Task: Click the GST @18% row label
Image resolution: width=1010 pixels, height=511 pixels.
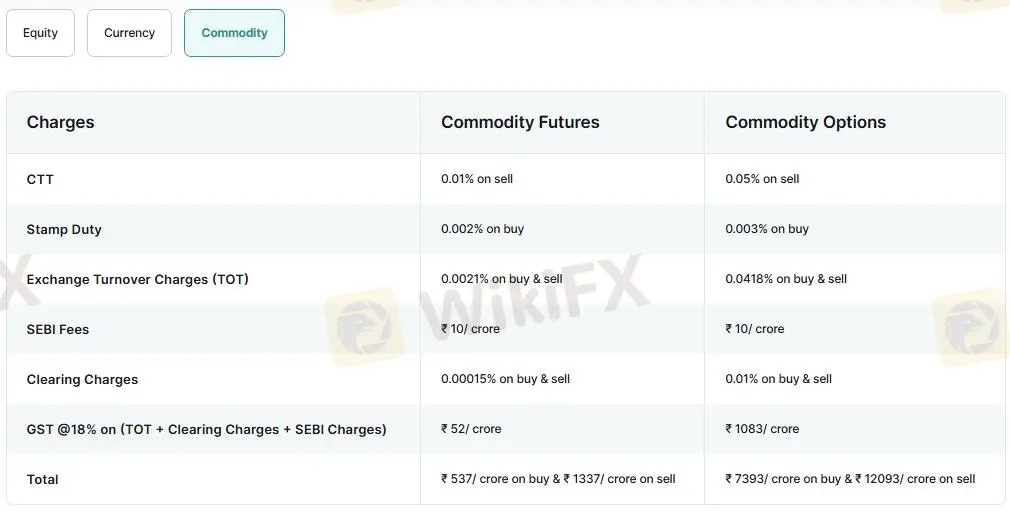Action: (x=206, y=429)
